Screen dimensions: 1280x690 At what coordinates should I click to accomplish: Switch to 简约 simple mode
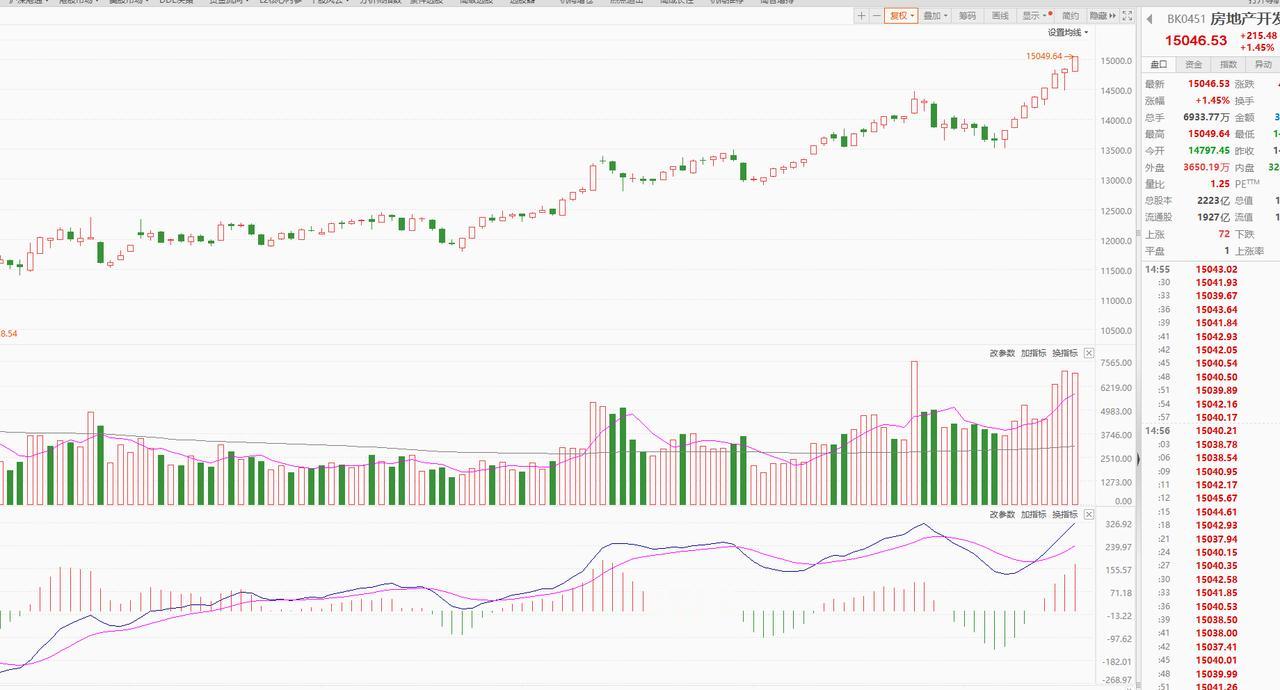pyautogui.click(x=1071, y=16)
